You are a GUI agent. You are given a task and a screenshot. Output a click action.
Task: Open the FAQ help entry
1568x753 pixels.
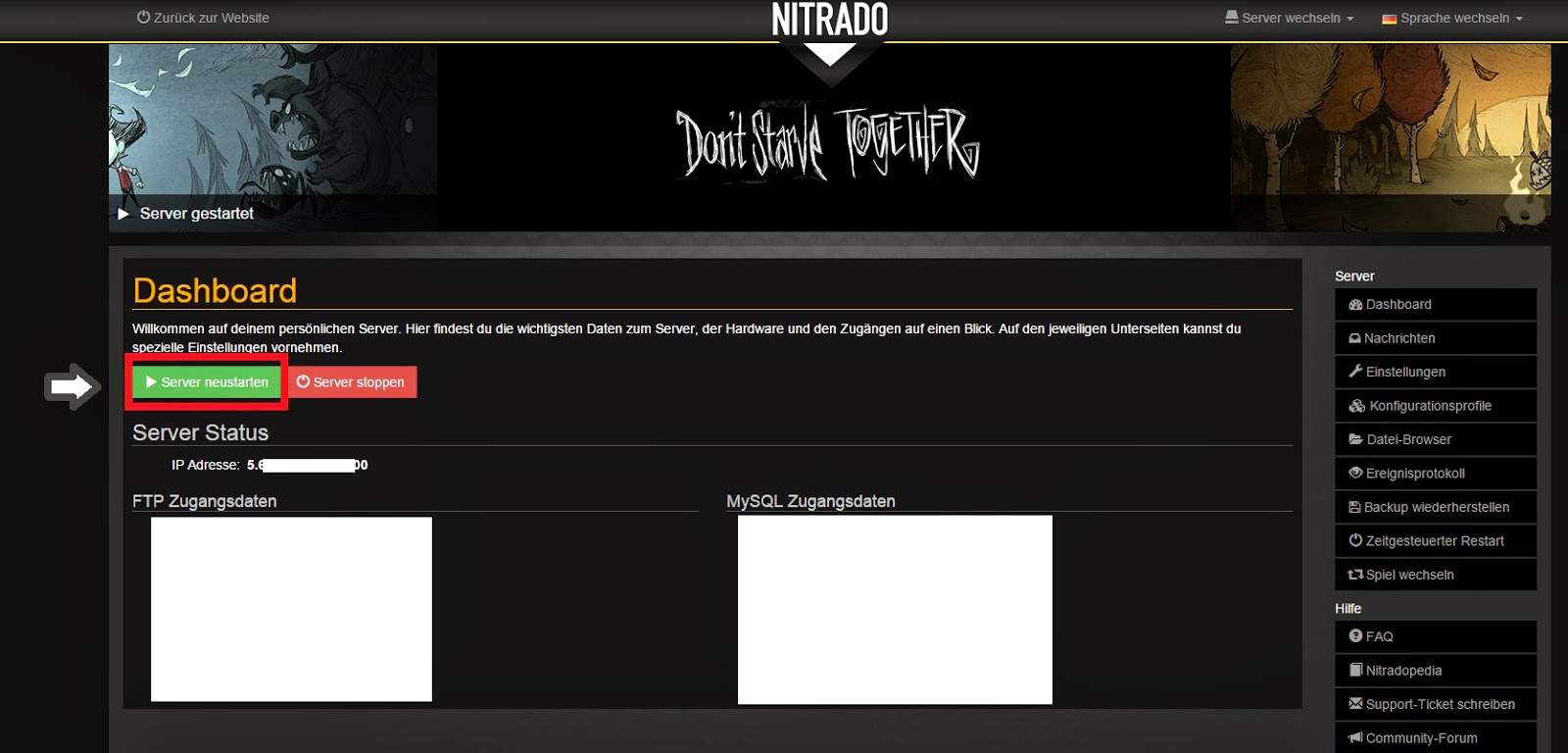[1436, 636]
